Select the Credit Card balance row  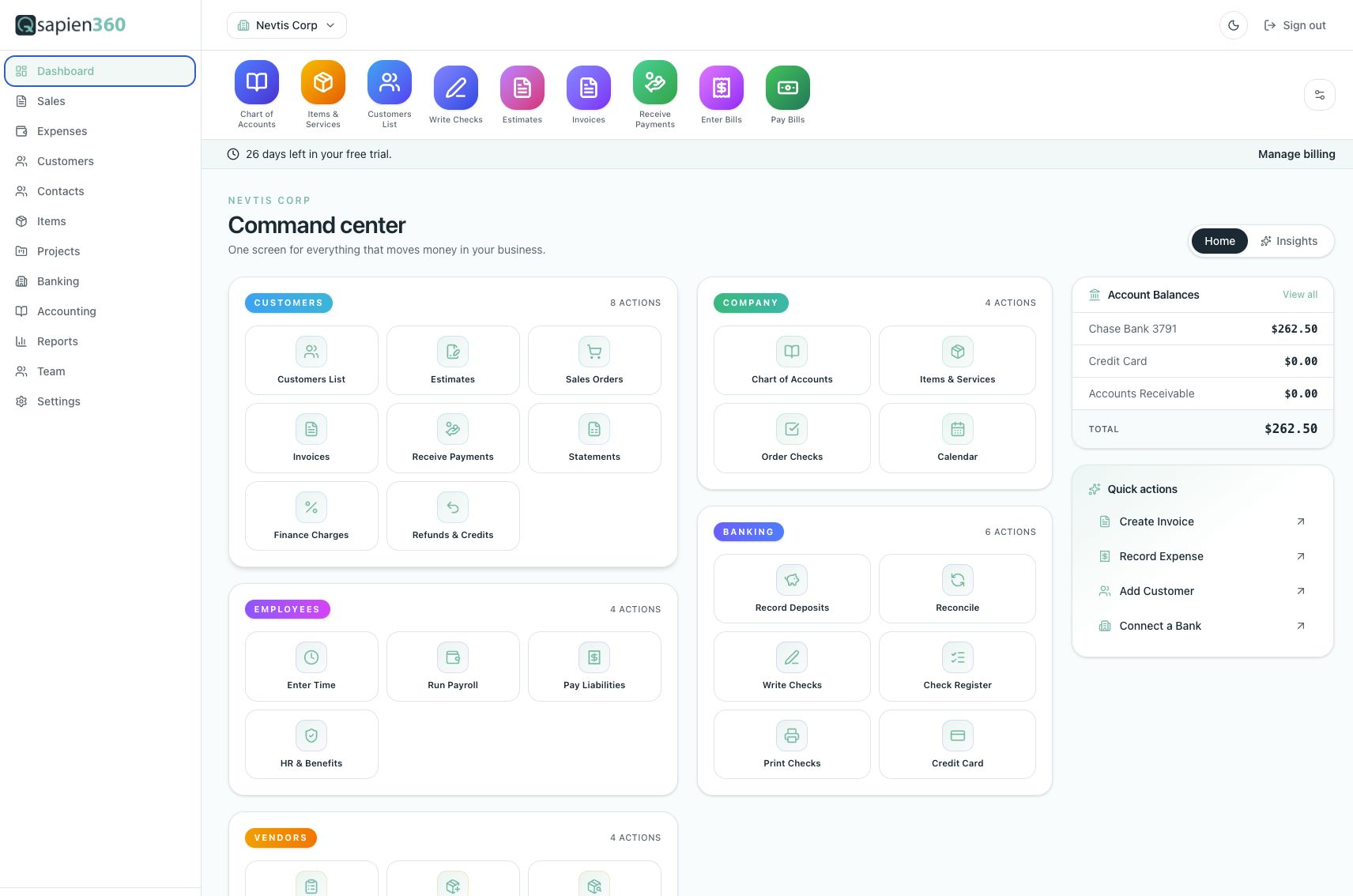point(1202,361)
